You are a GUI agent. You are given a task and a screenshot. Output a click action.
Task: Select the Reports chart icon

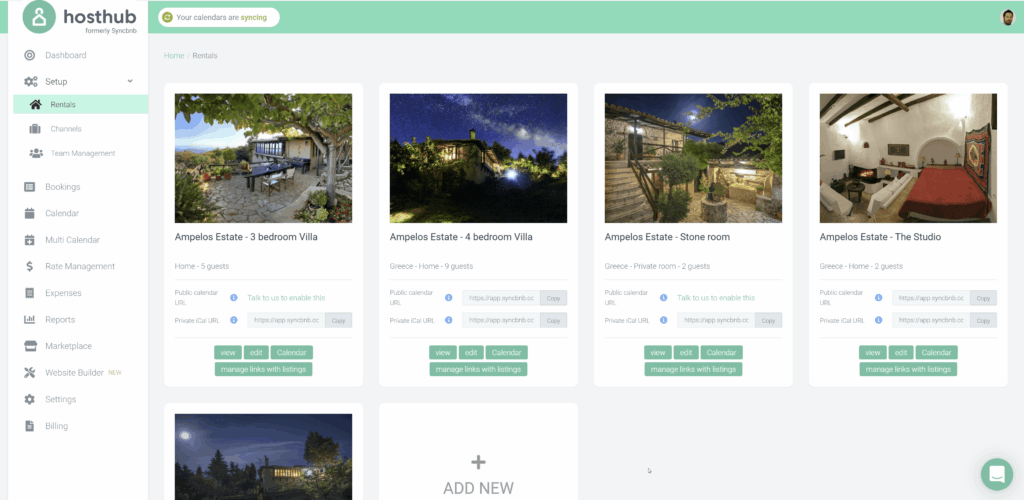[x=30, y=320]
